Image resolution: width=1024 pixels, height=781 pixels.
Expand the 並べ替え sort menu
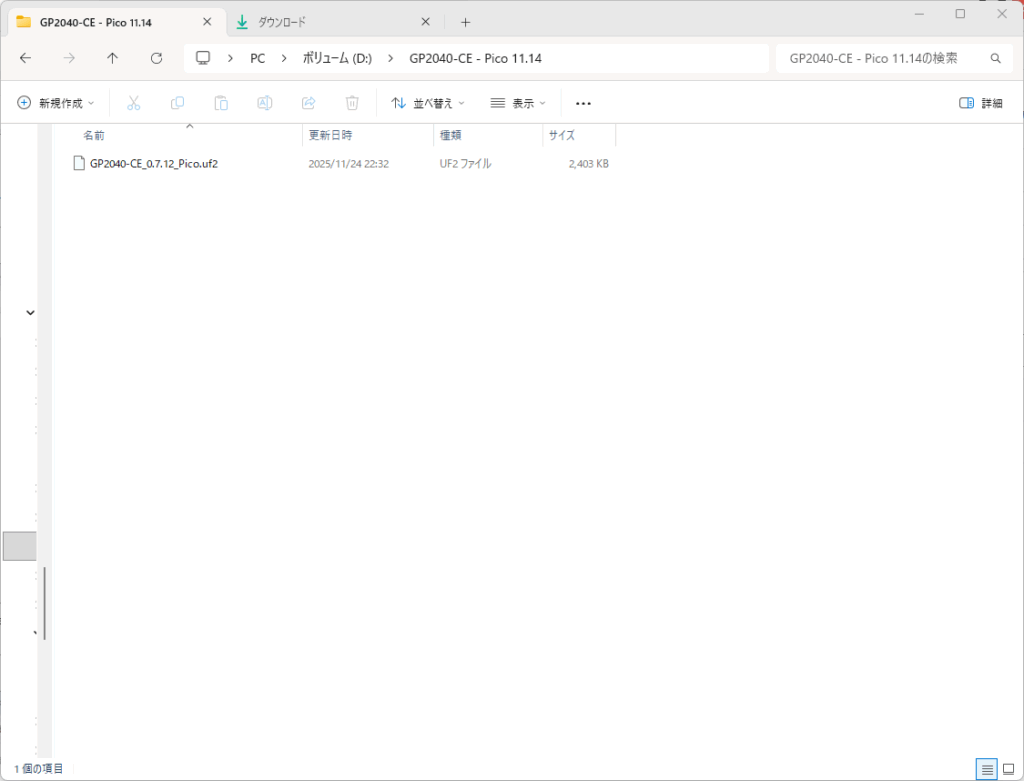(x=427, y=103)
